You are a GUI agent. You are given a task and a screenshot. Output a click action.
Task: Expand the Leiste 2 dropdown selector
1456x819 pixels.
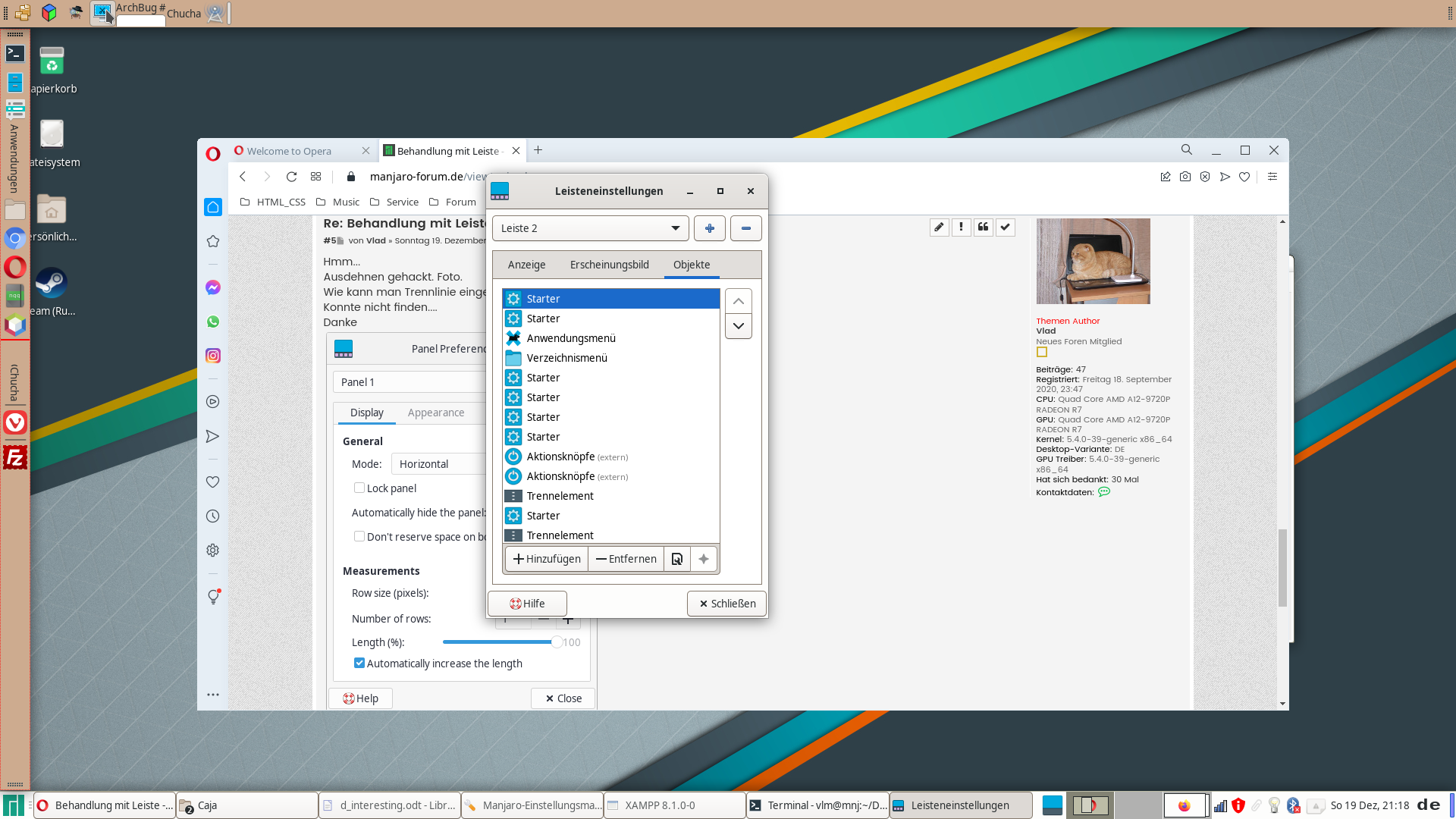[676, 228]
